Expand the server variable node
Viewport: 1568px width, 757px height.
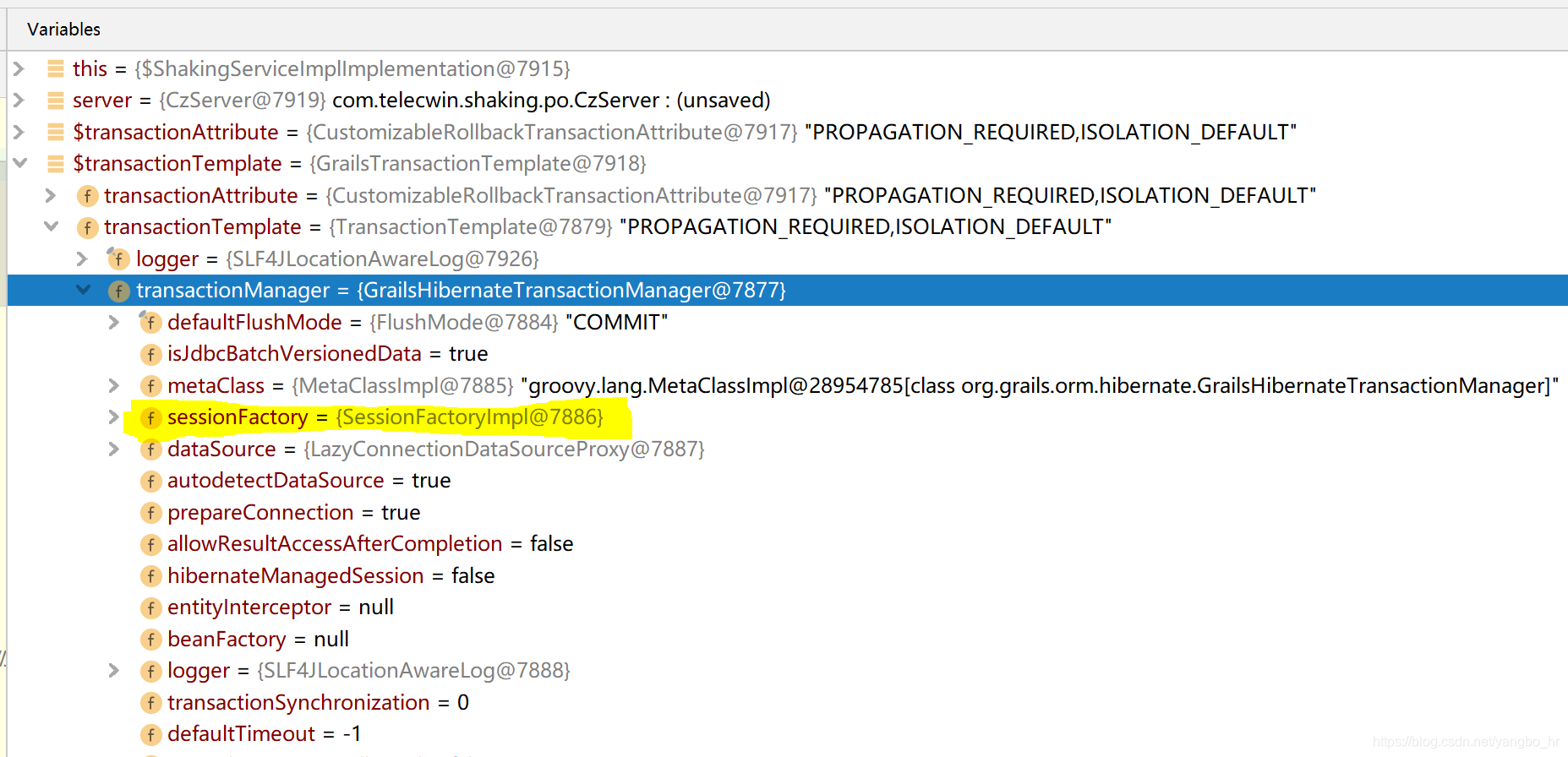click(19, 101)
